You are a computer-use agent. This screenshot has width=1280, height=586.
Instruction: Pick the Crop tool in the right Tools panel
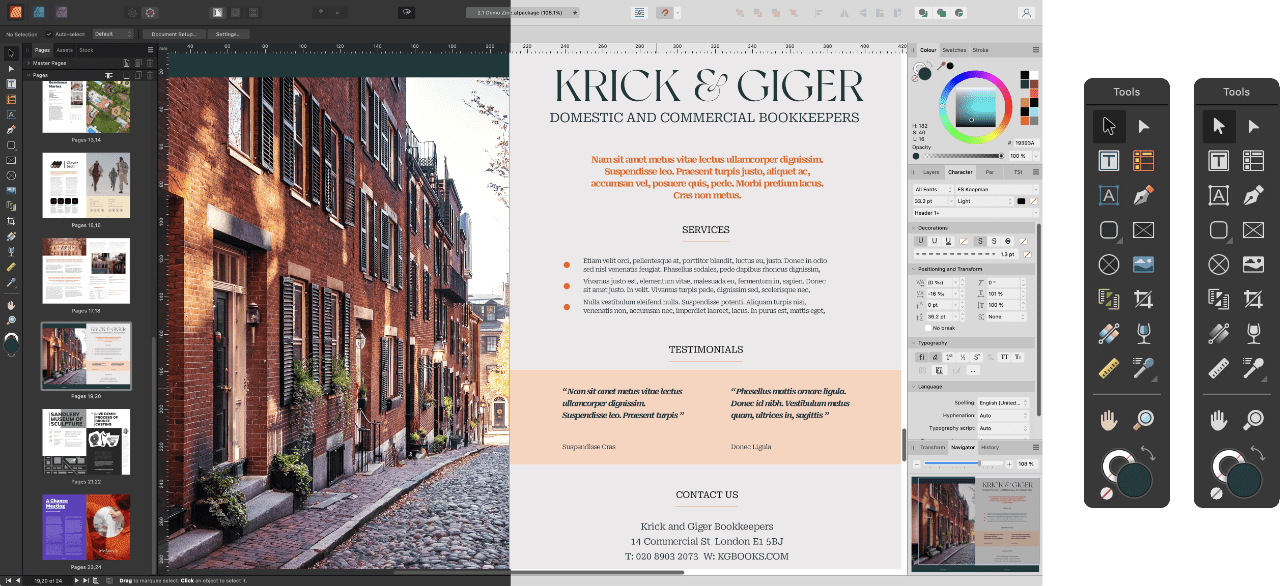coord(1253,299)
